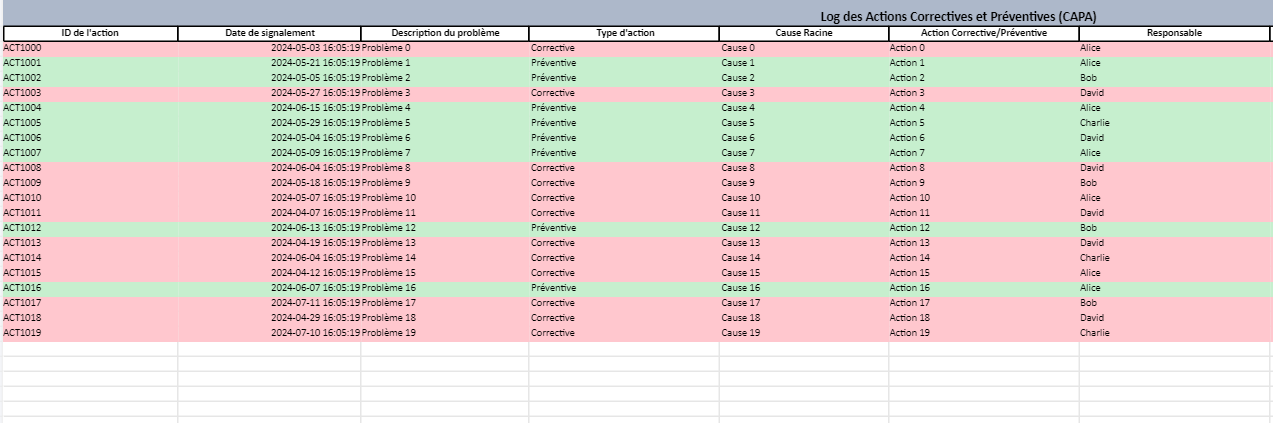Select the 'Responsable' column header
Viewport: 1273px width, 423px height.
point(1175,33)
